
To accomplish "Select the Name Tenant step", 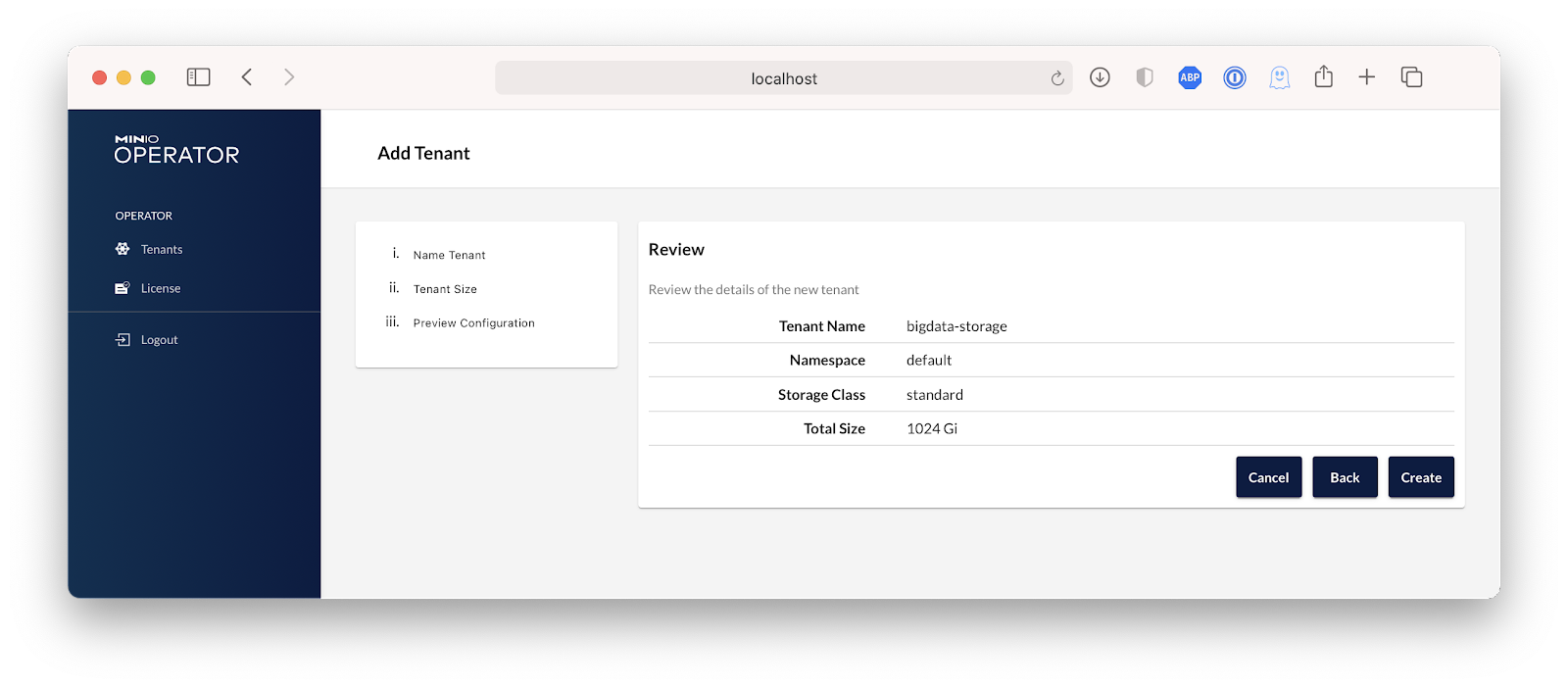I will coord(449,255).
